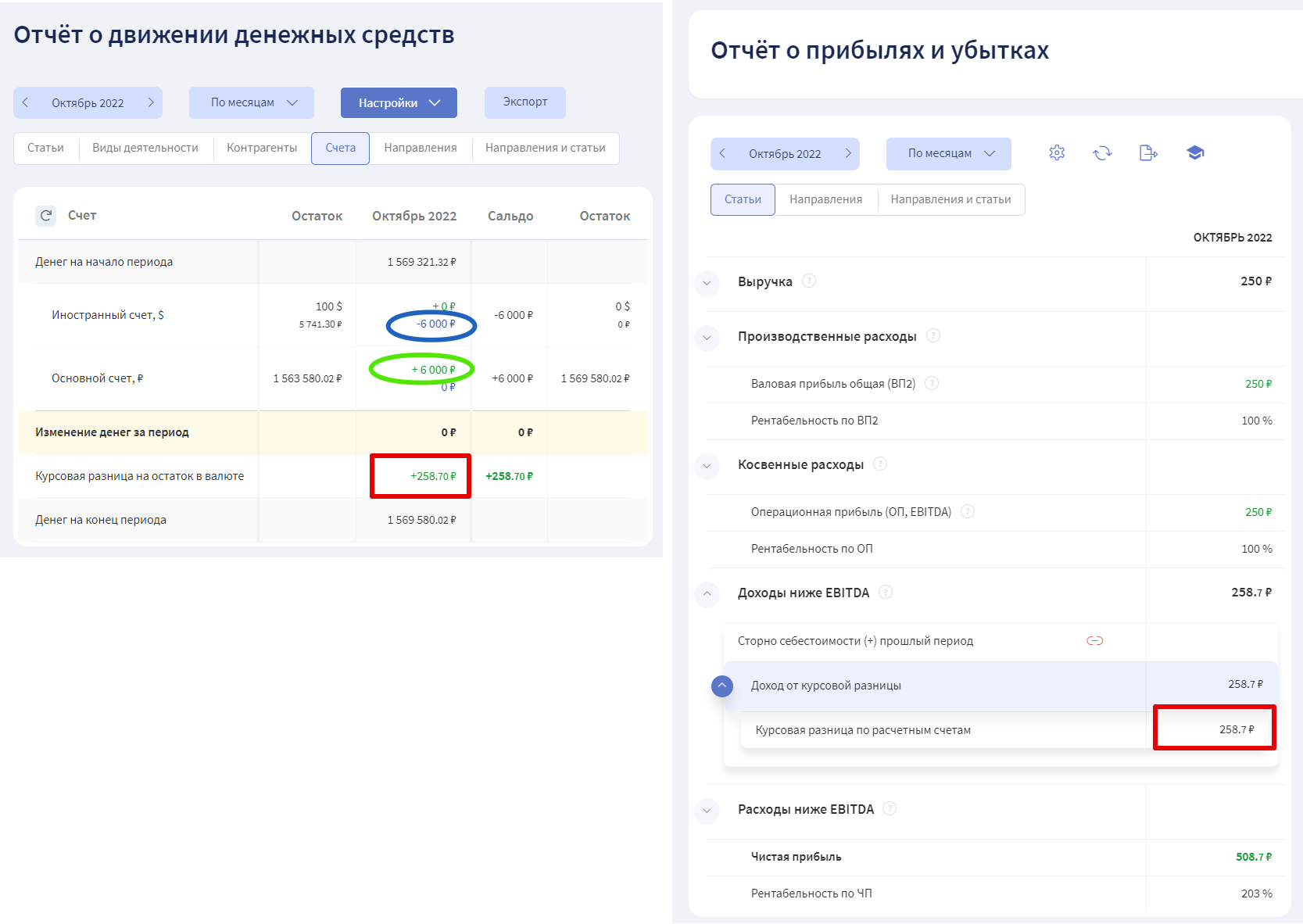Click the Чистая прибыль row
Image resolution: width=1303 pixels, height=924 pixels.
click(x=997, y=858)
